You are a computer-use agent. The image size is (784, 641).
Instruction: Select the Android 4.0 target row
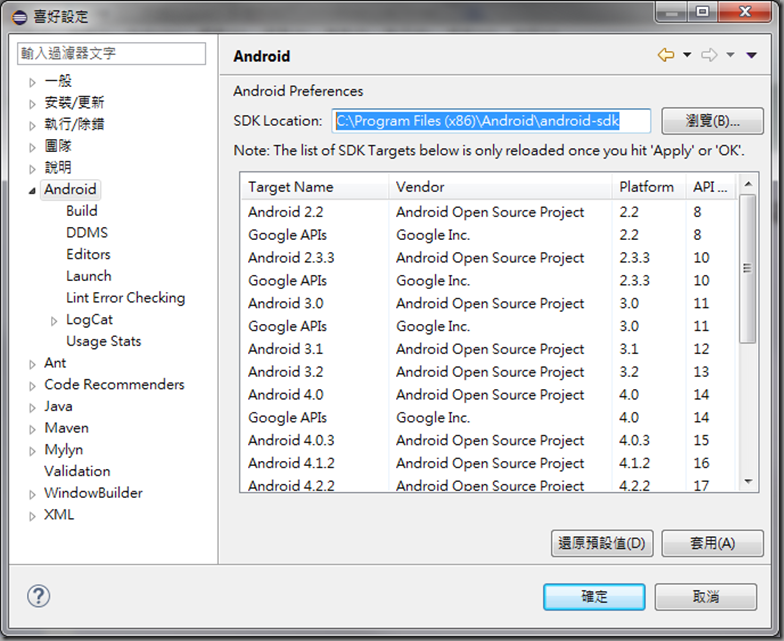tap(489, 394)
